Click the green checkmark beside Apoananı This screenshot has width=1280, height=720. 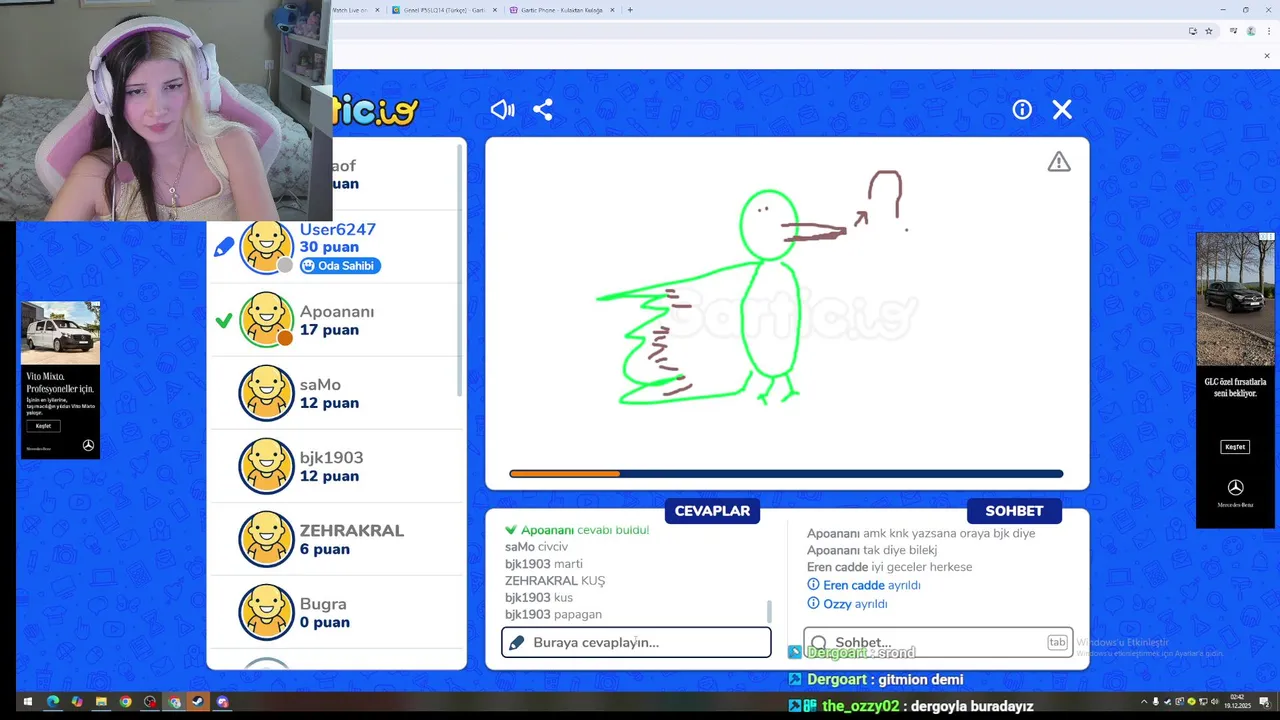coord(224,320)
